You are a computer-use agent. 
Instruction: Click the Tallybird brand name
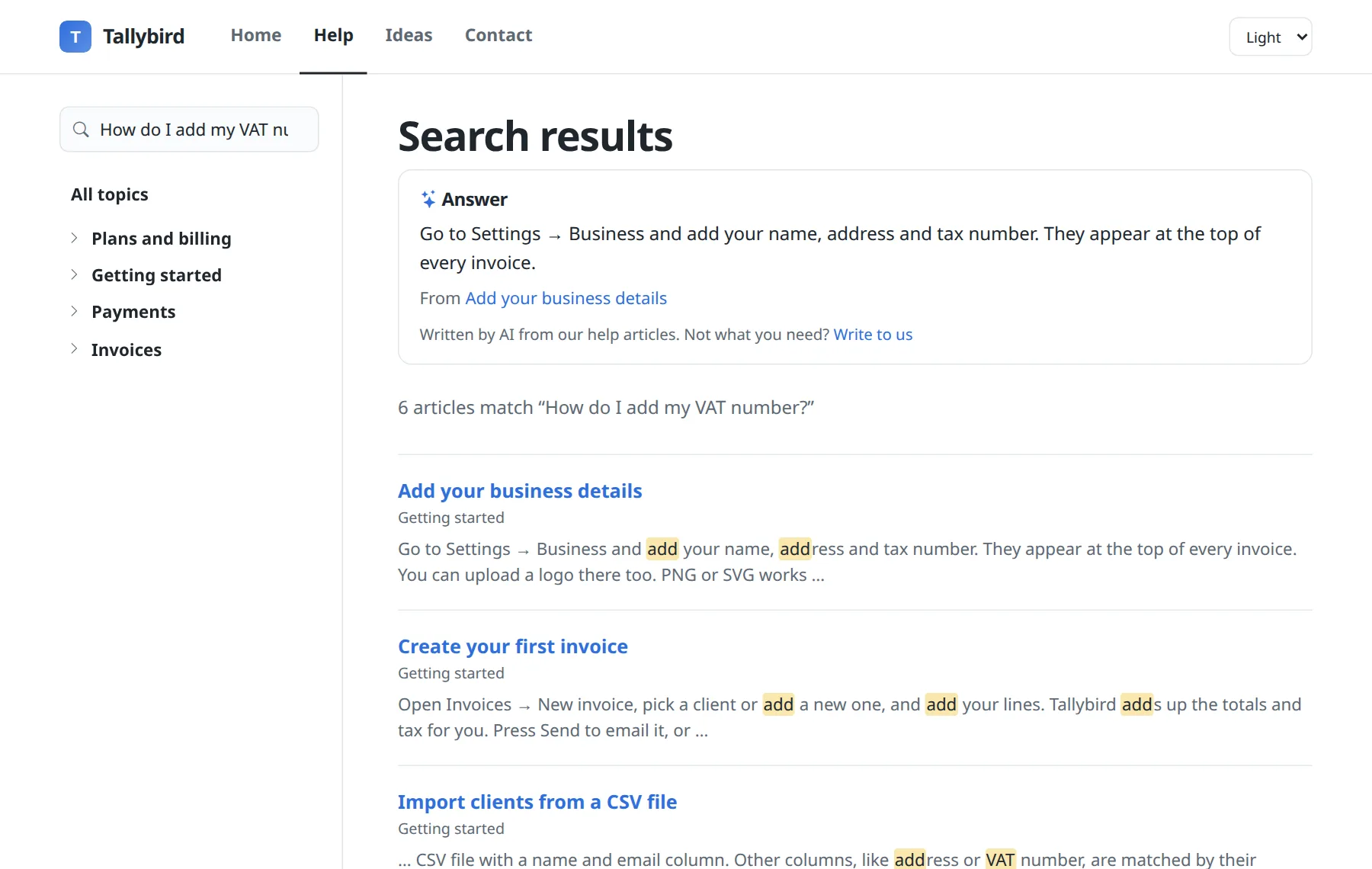144,37
